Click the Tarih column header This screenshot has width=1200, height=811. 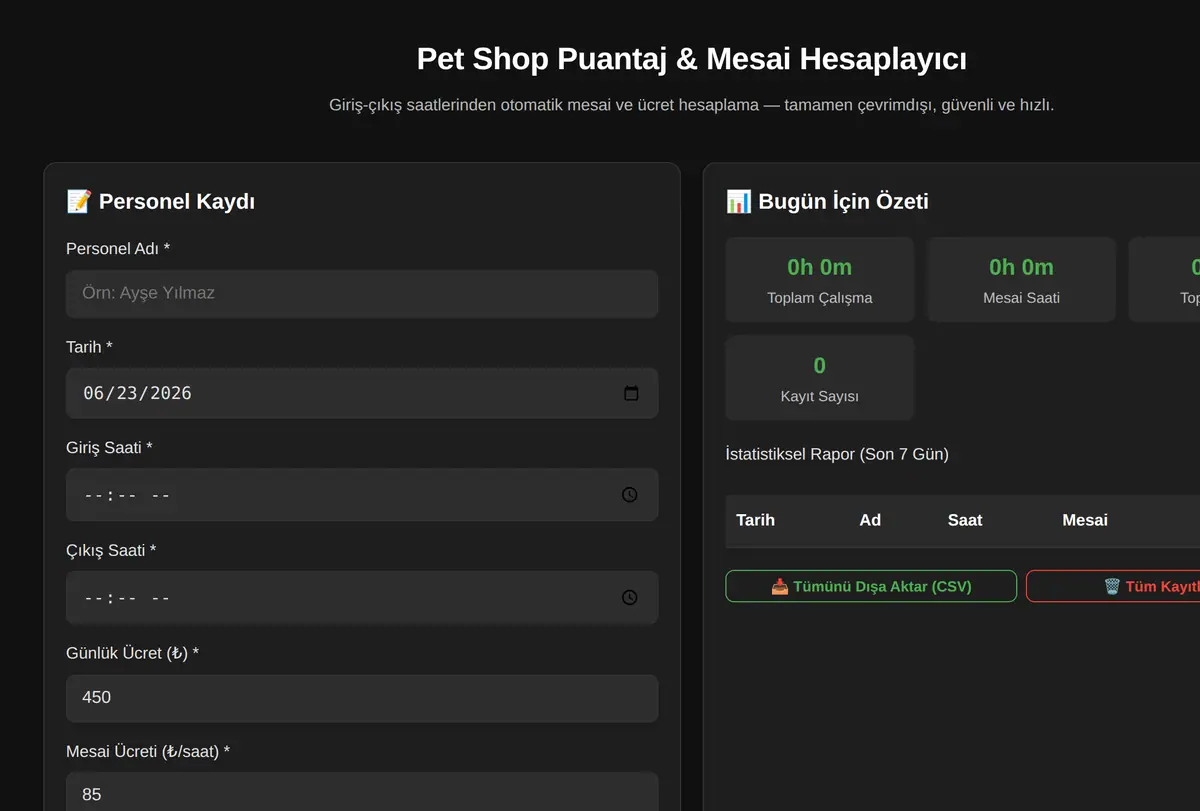pyautogui.click(x=755, y=520)
